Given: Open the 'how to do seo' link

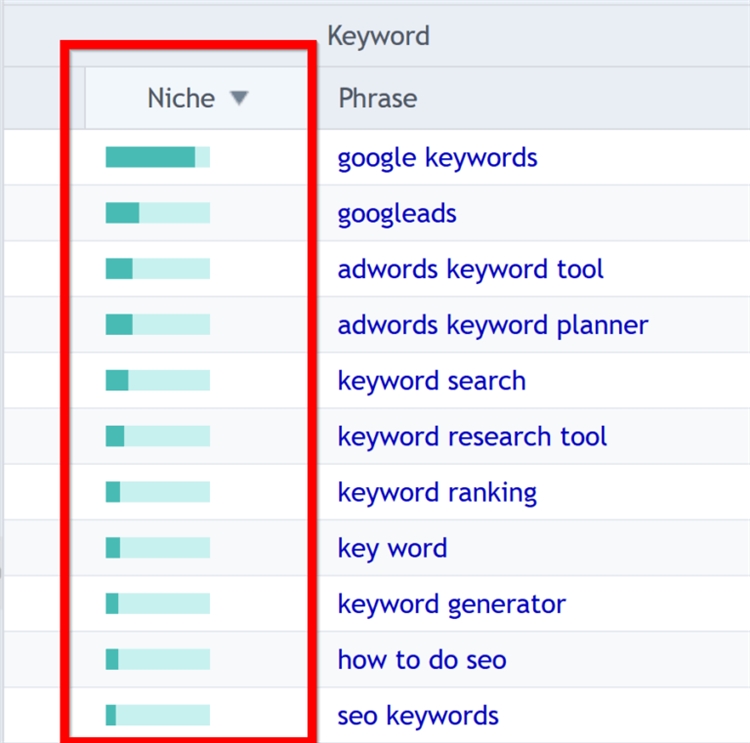Looking at the screenshot, I should coord(422,660).
